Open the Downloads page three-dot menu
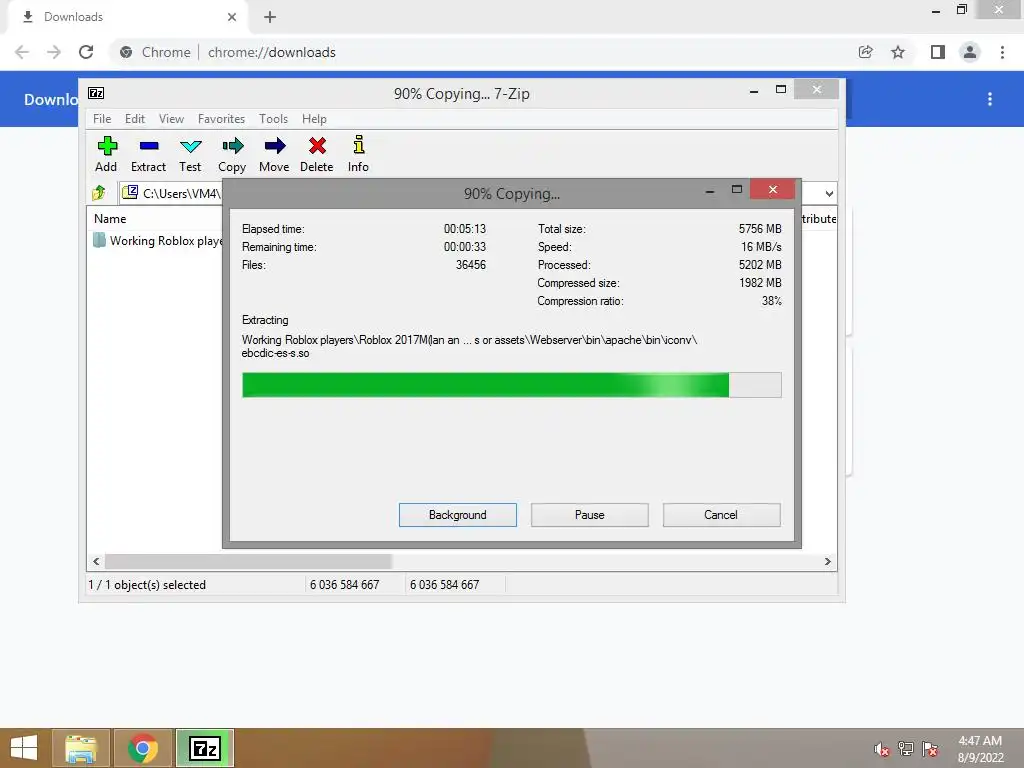1024x768 pixels. (990, 99)
